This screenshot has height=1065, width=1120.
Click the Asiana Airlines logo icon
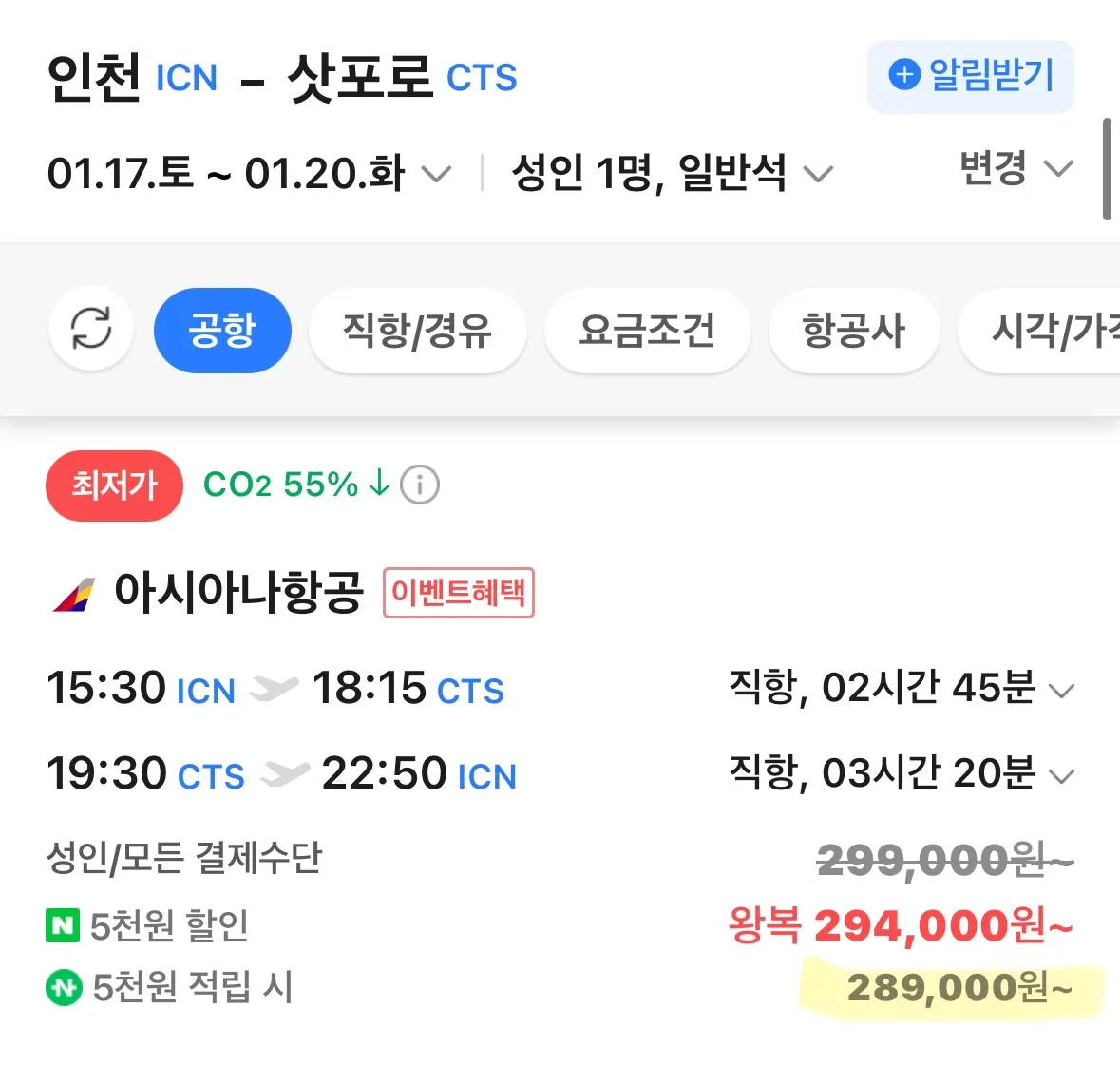click(76, 592)
